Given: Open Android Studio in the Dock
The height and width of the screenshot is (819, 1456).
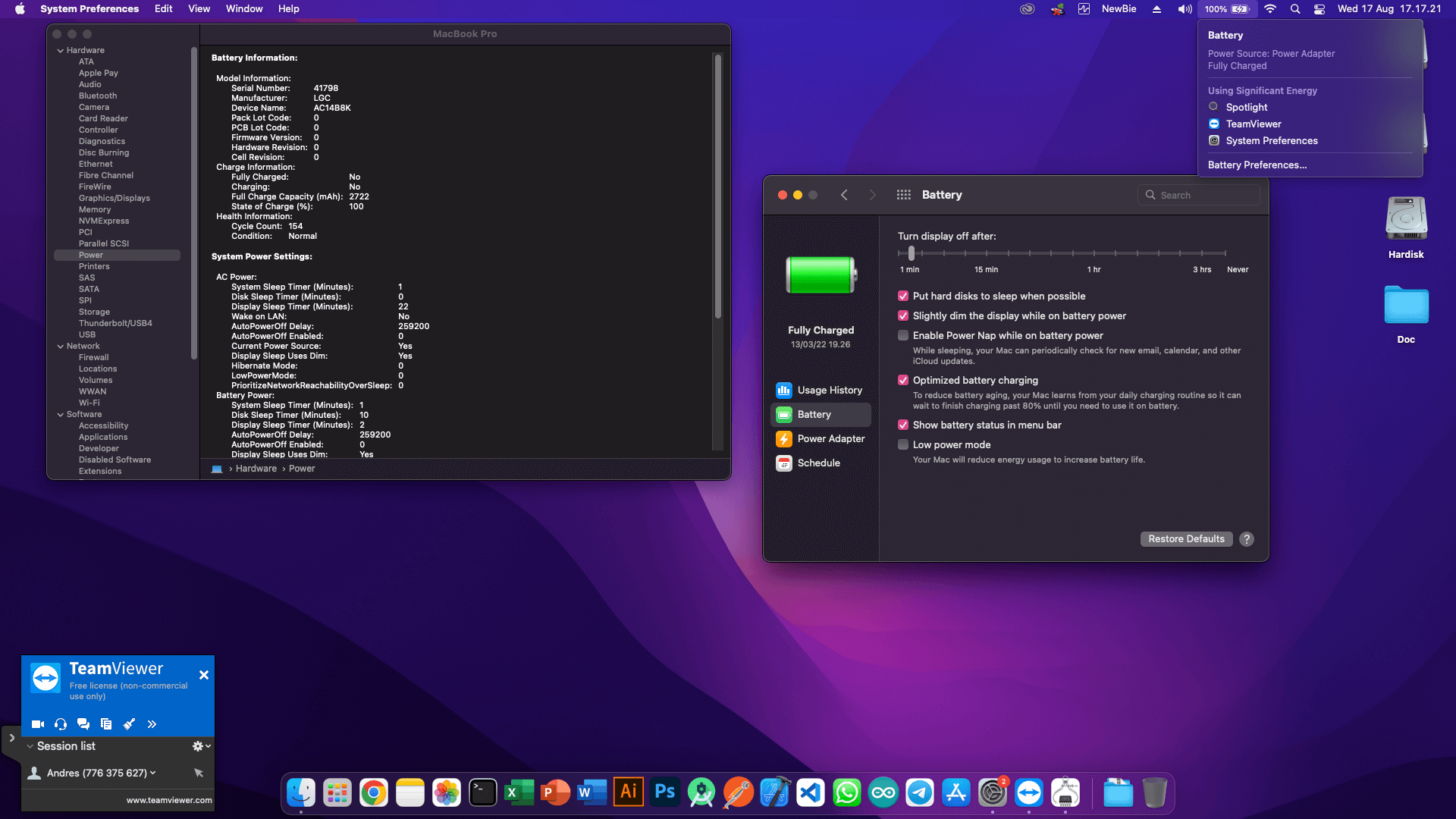Looking at the screenshot, I should pos(701,793).
